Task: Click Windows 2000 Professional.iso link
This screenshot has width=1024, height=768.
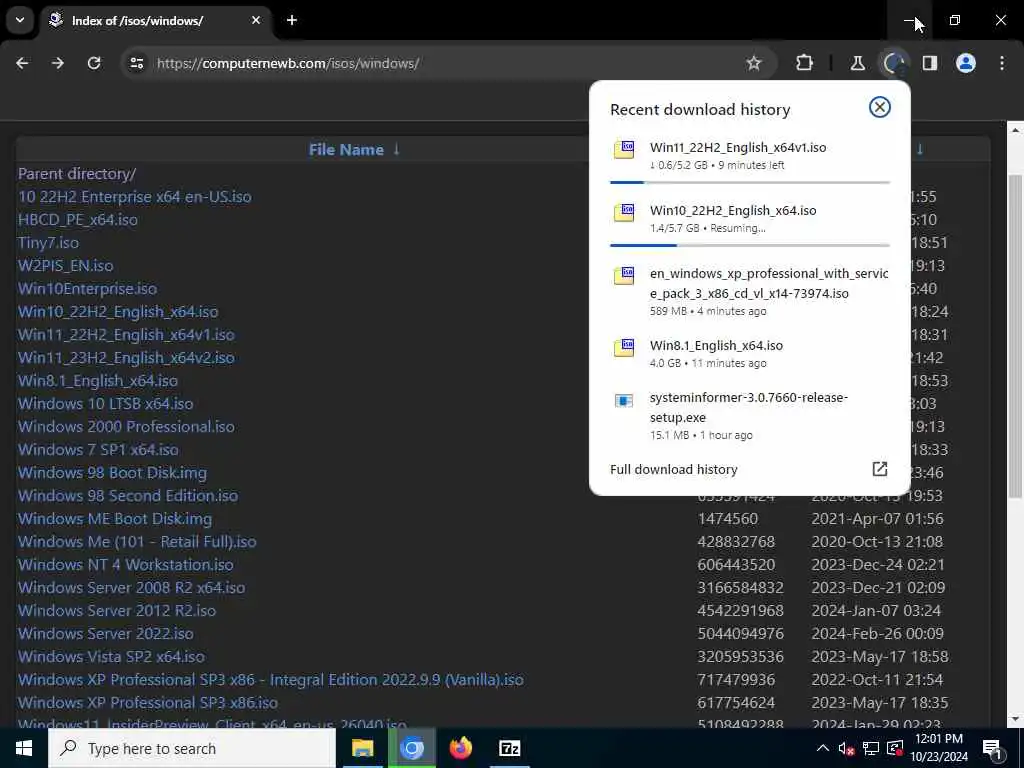Action: click(126, 426)
